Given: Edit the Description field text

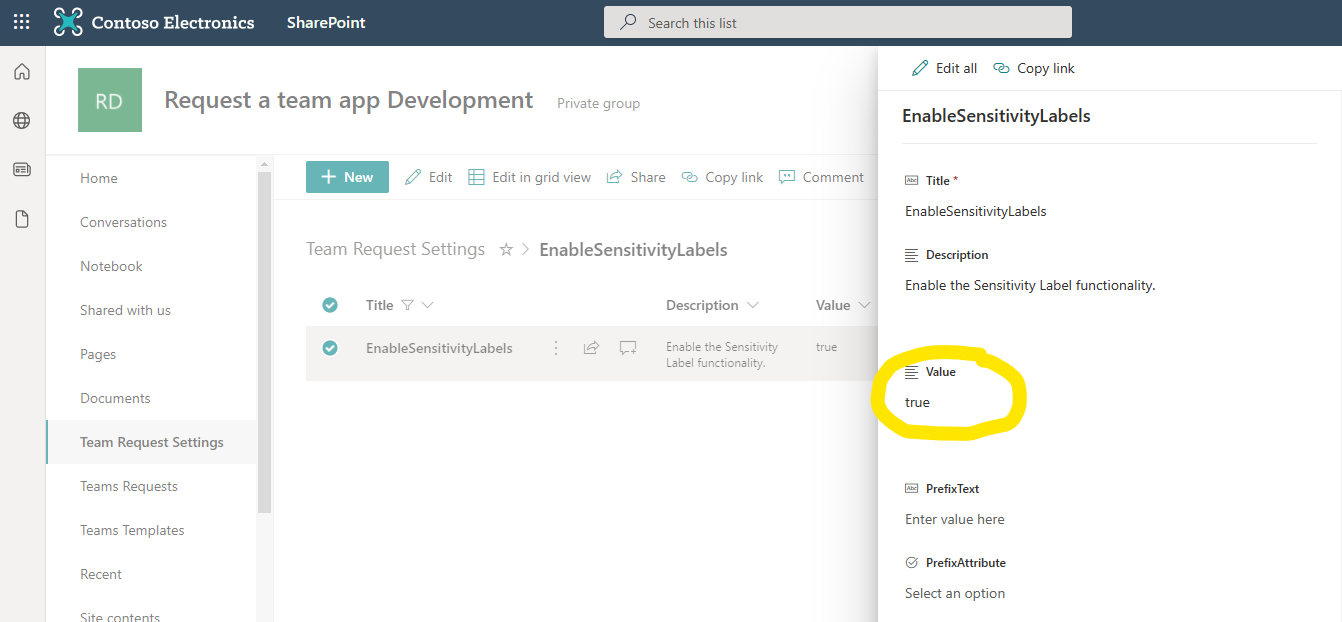Looking at the screenshot, I should 1030,285.
